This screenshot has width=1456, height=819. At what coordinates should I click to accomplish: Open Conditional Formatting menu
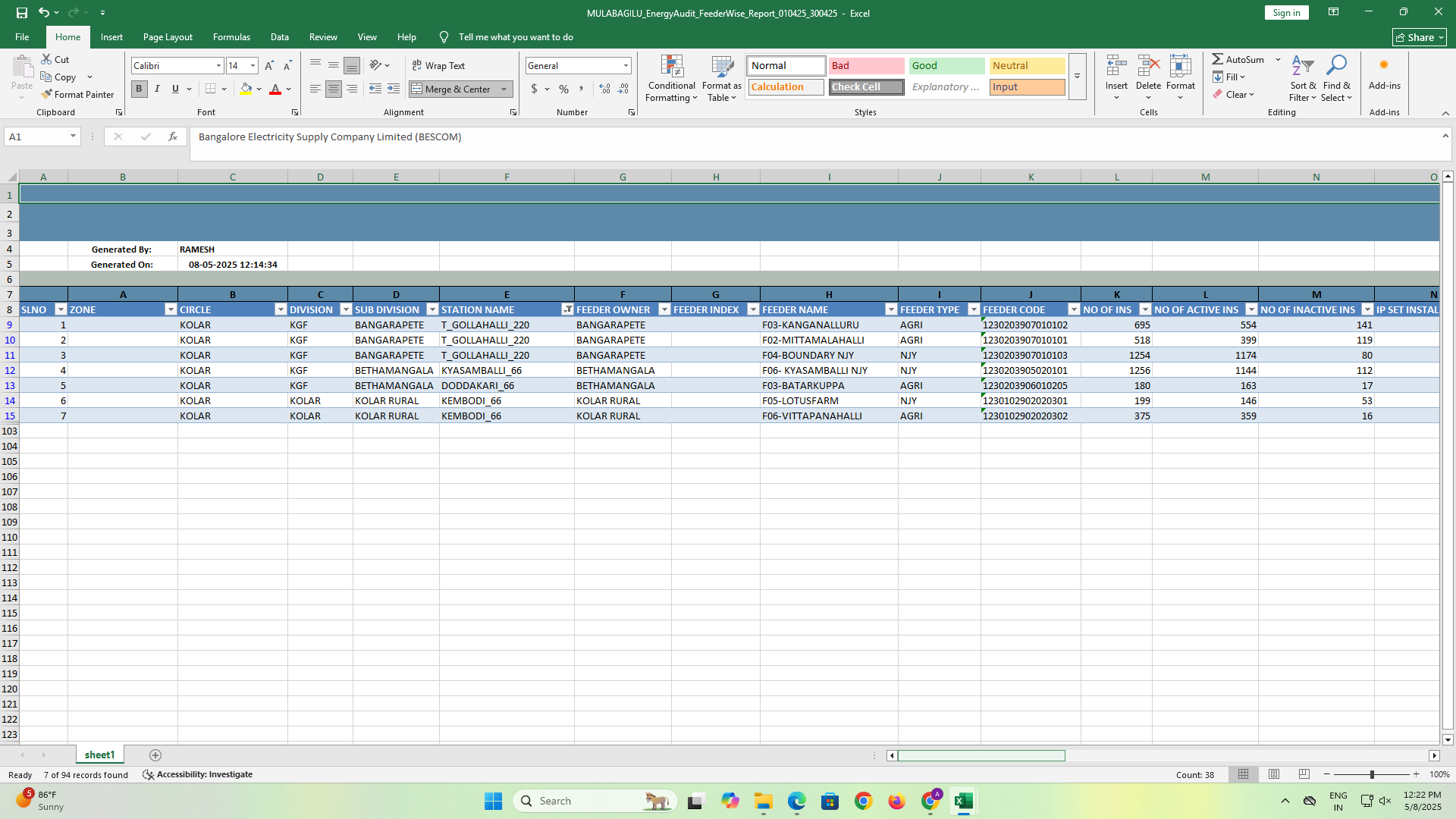(672, 78)
